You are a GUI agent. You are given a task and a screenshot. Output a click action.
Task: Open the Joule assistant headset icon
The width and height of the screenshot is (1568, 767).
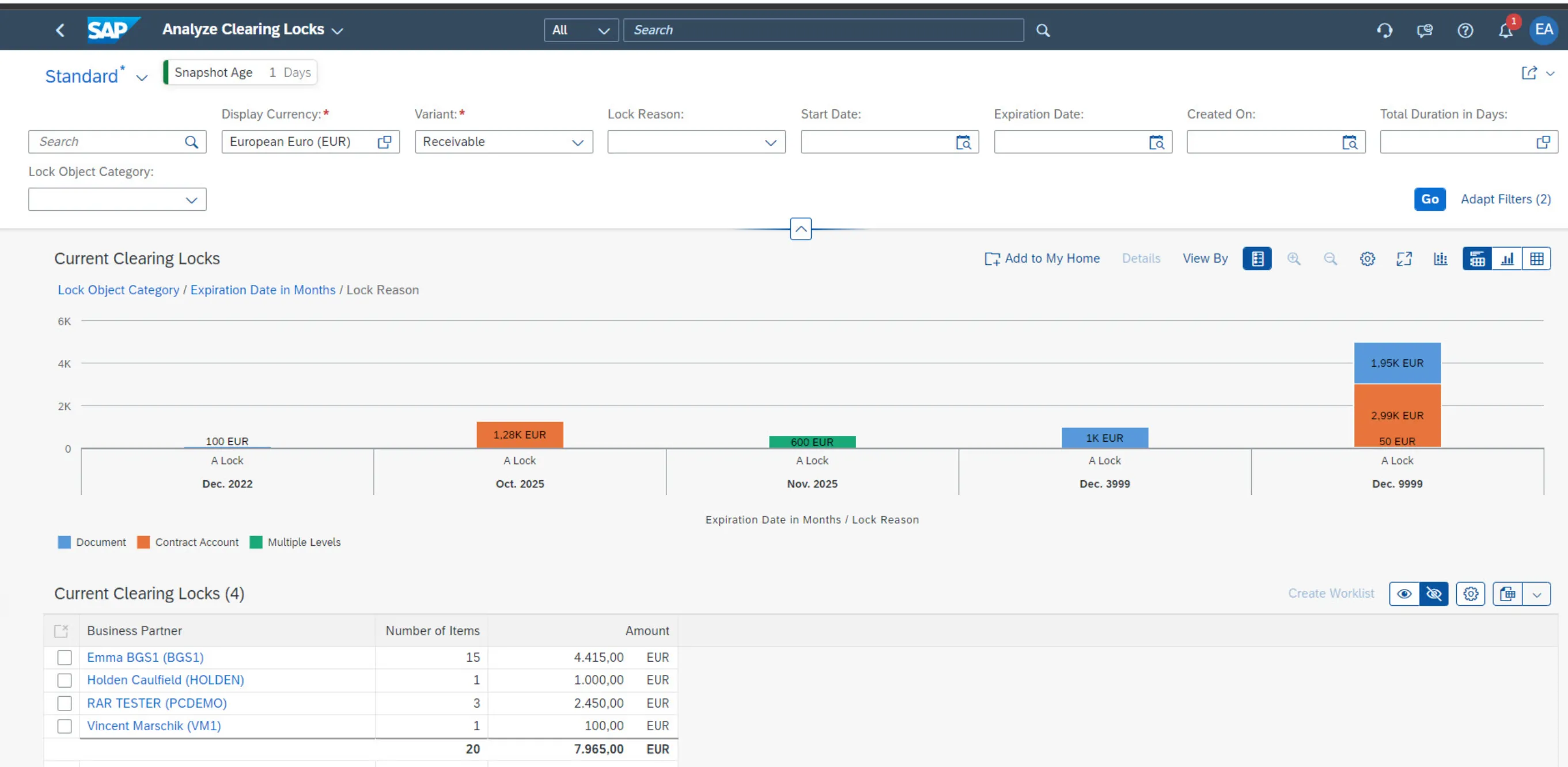pyautogui.click(x=1384, y=30)
